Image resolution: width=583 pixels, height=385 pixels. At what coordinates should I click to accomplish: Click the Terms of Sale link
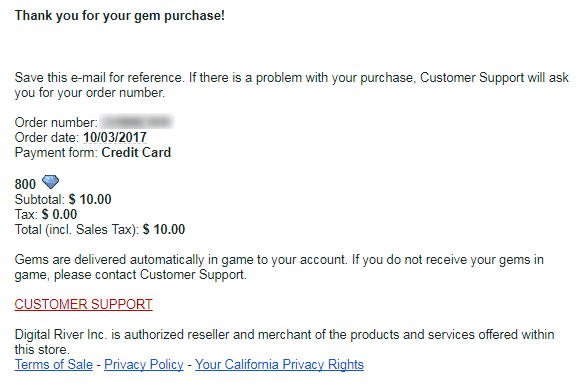coord(54,365)
